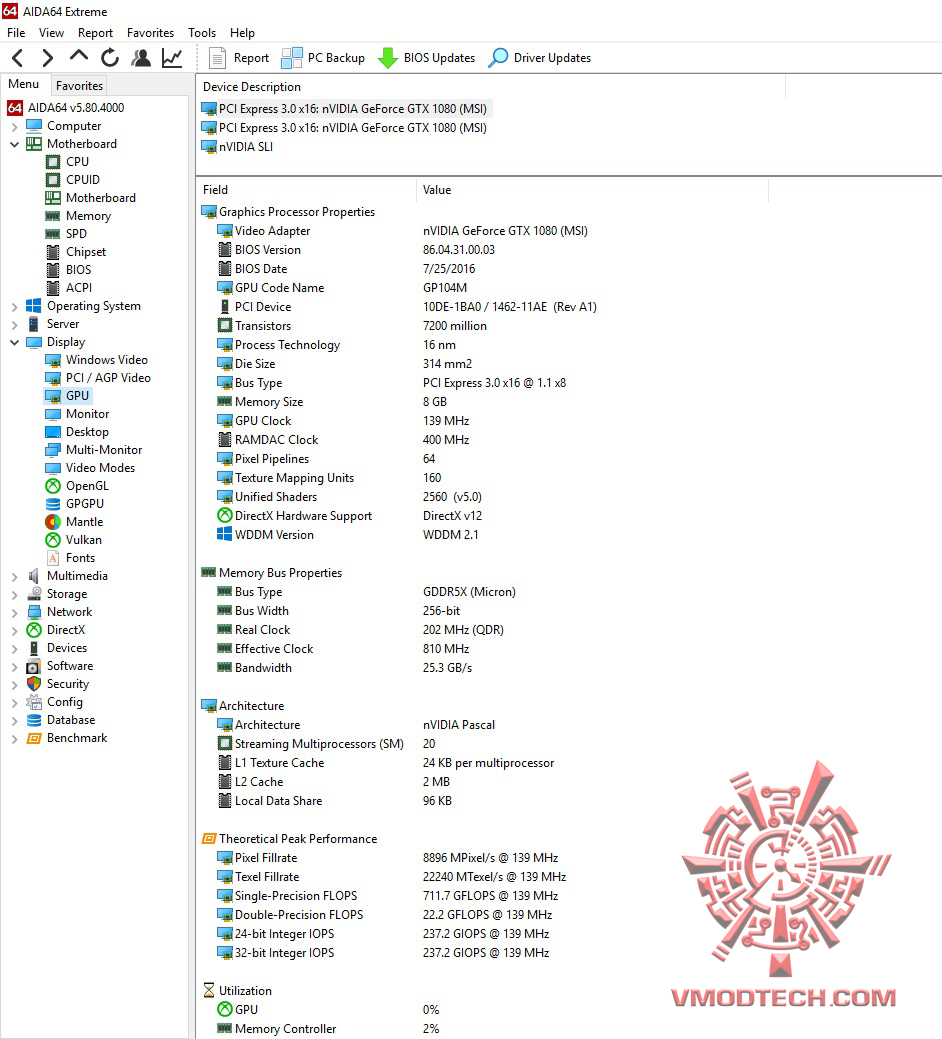The image size is (942, 1039).
Task: Open the user manage icon in toolbar
Action: tap(140, 58)
